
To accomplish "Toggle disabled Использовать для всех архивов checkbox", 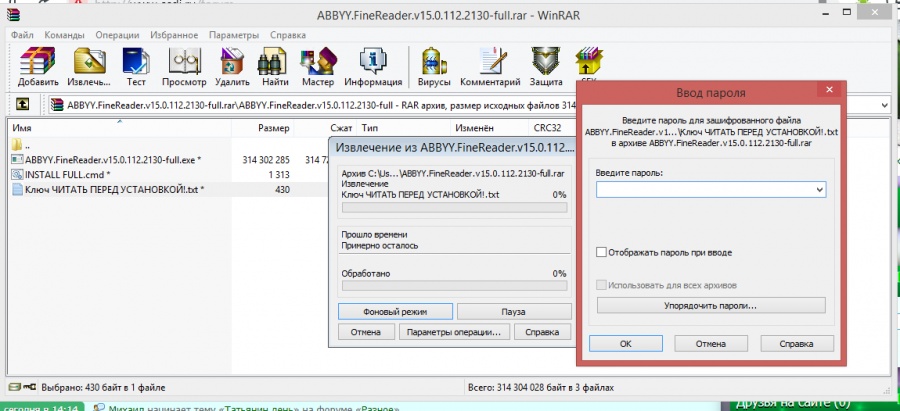I will point(601,285).
